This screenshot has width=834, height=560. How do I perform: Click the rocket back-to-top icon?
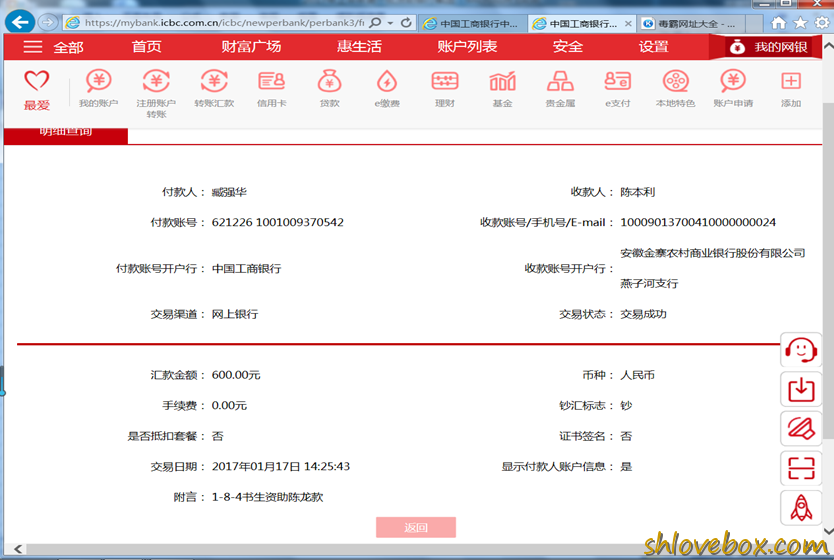(801, 507)
